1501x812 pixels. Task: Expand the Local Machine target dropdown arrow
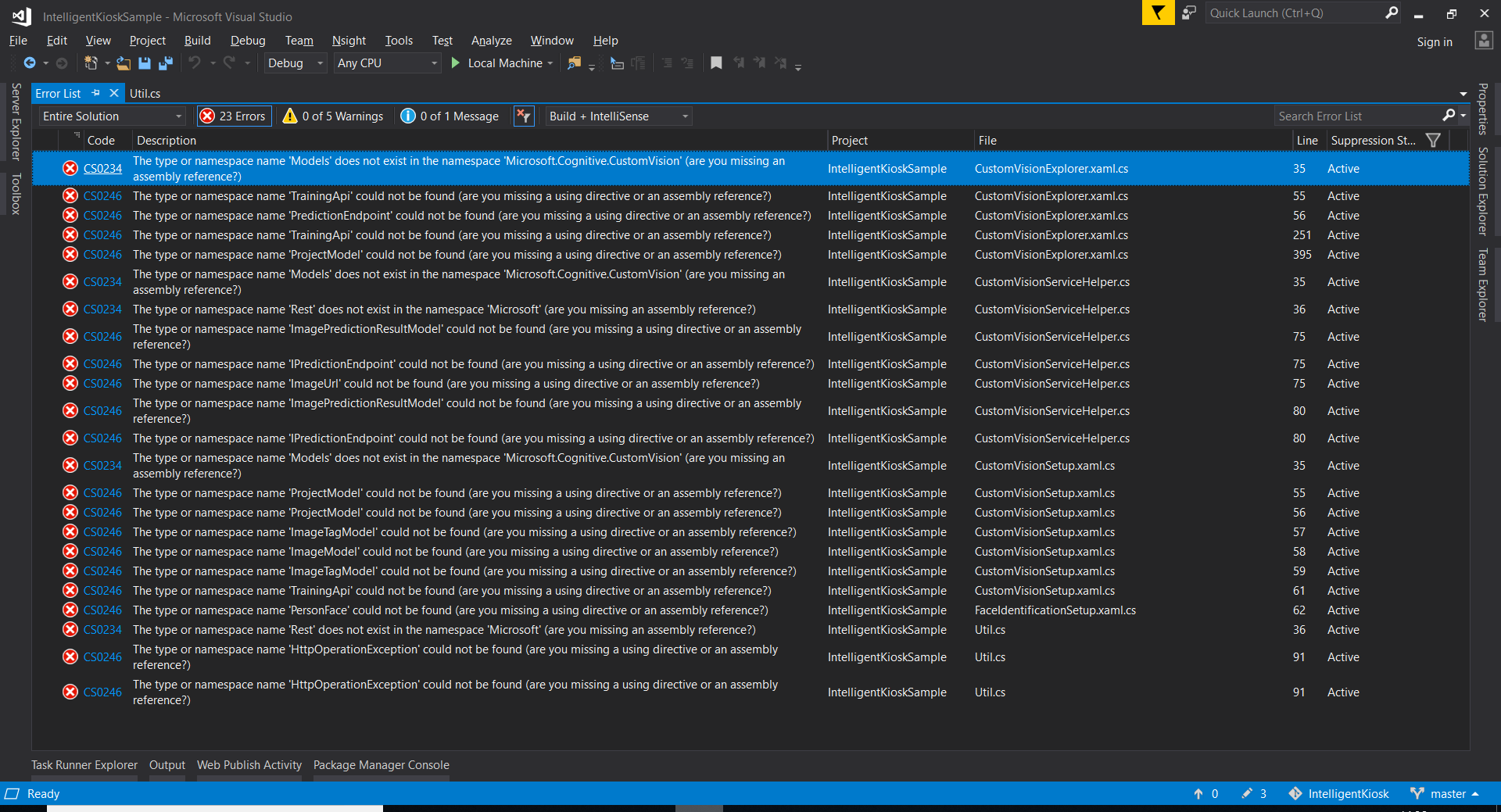[550, 63]
